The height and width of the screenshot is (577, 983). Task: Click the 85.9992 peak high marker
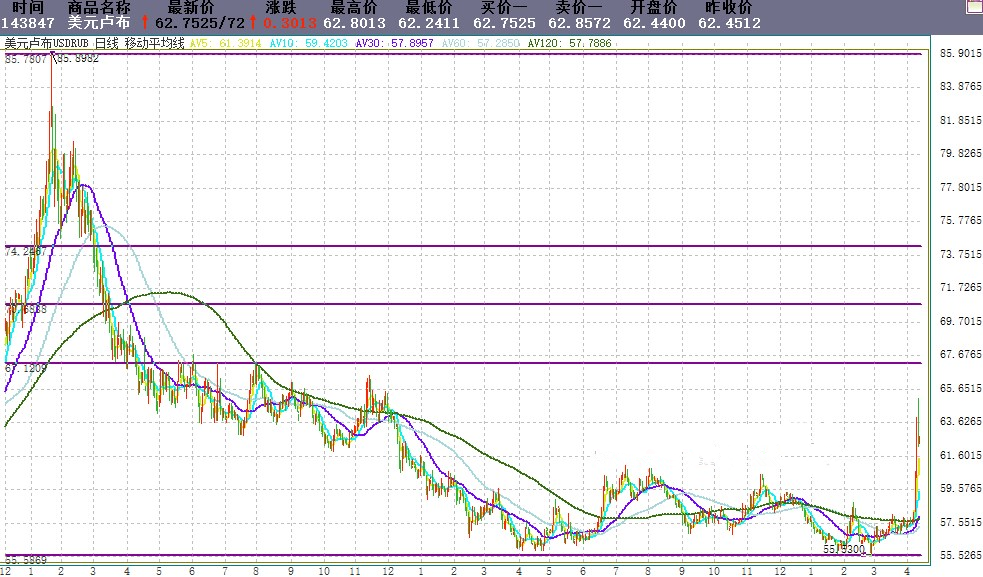pos(77,59)
